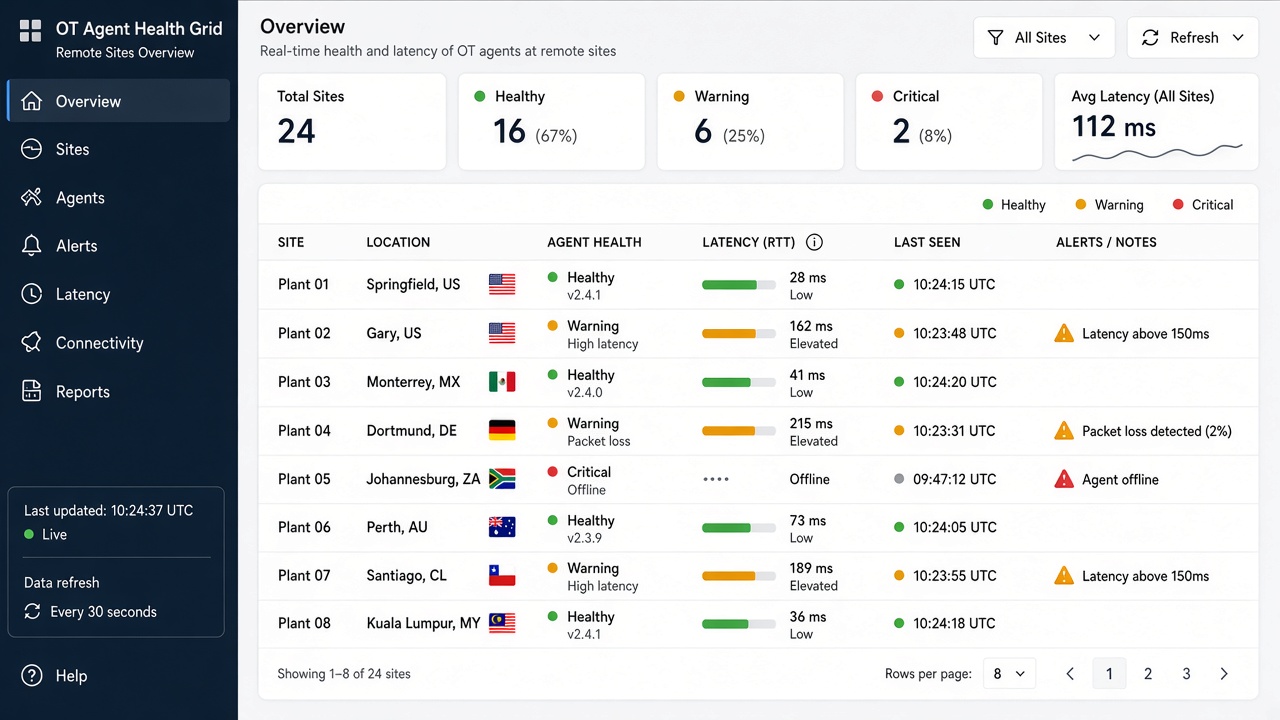Click the data refresh cycle icon

pyautogui.click(x=33, y=612)
